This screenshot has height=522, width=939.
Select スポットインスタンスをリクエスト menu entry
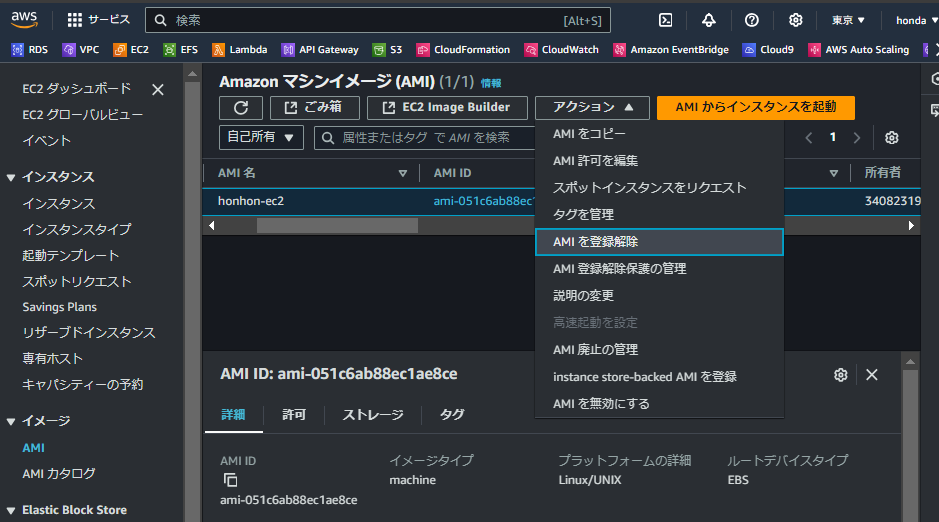point(659,188)
